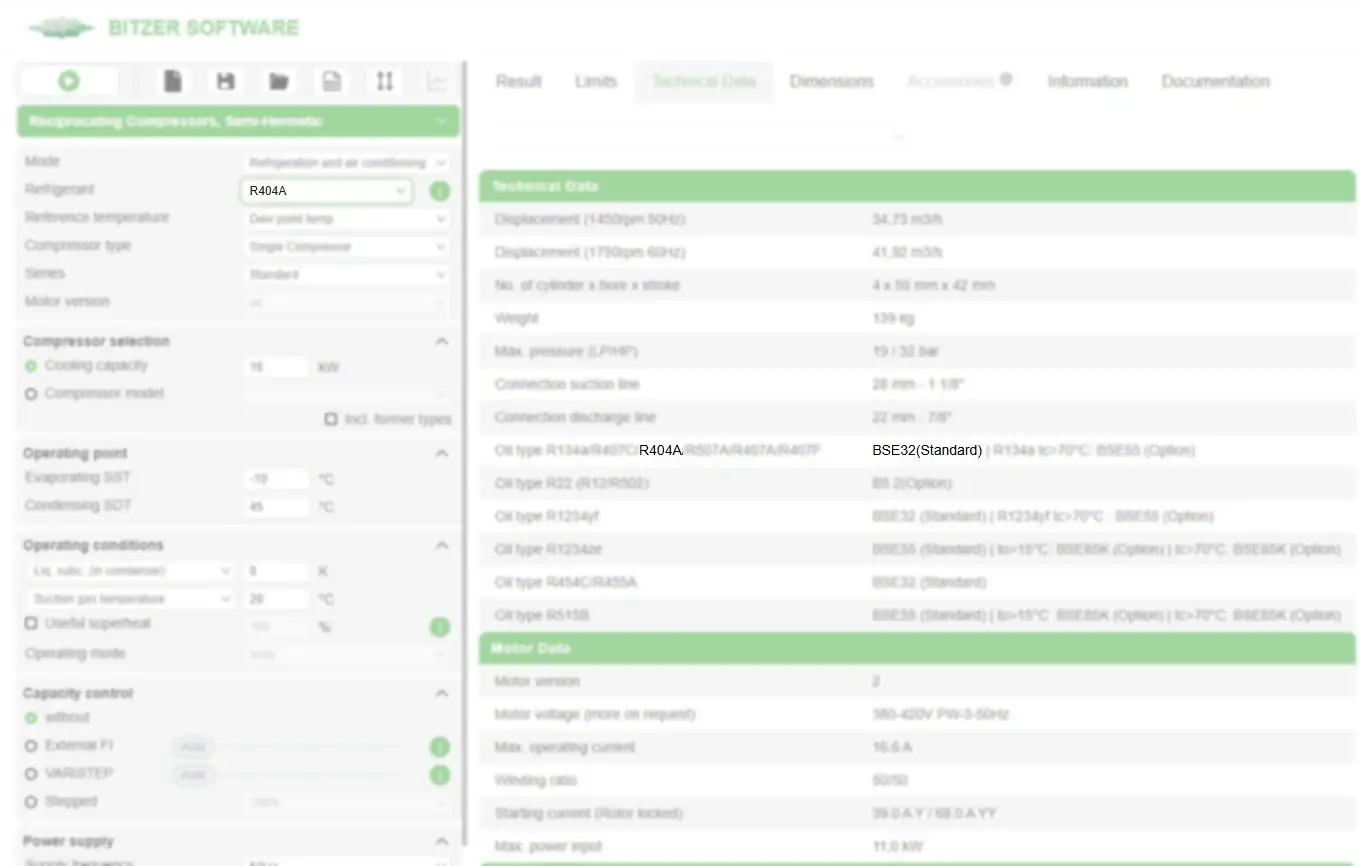Click the 'BSE32(Standard)' oil type value
The height and width of the screenshot is (866, 1361).
point(927,451)
